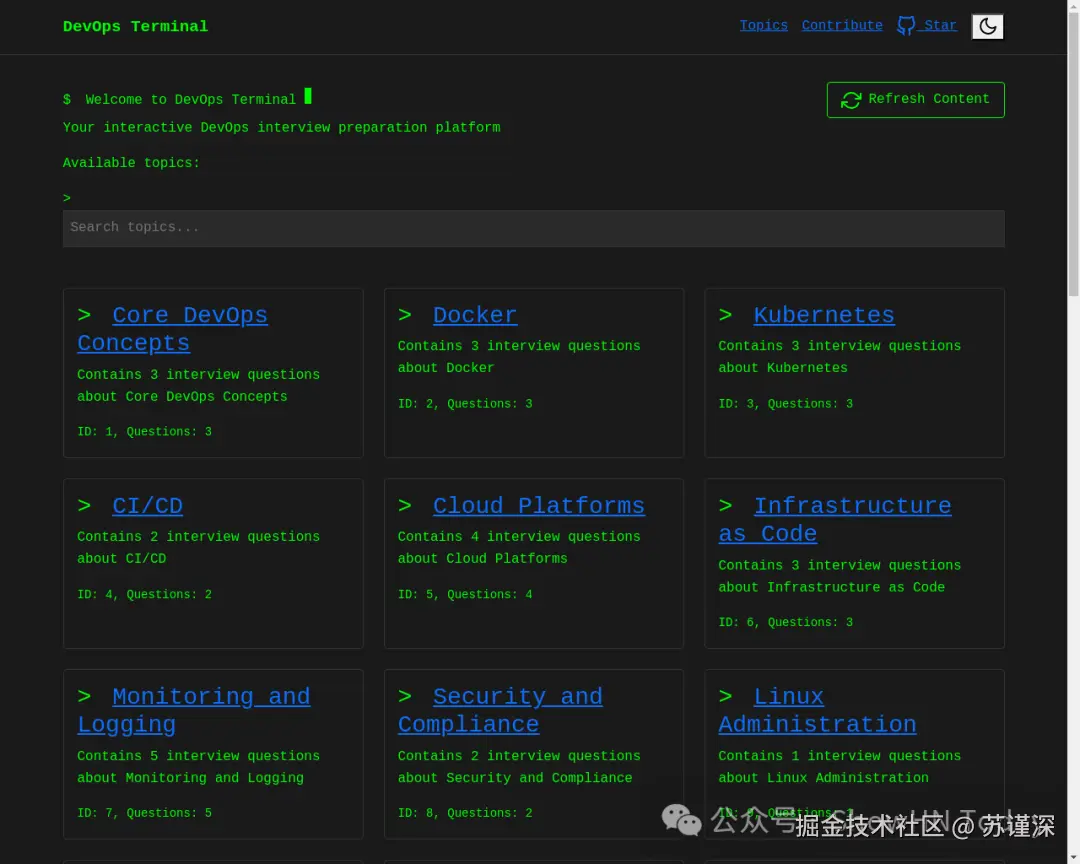Image resolution: width=1080 pixels, height=864 pixels.
Task: Open the Cloud Platforms topic link
Action: [x=539, y=506]
